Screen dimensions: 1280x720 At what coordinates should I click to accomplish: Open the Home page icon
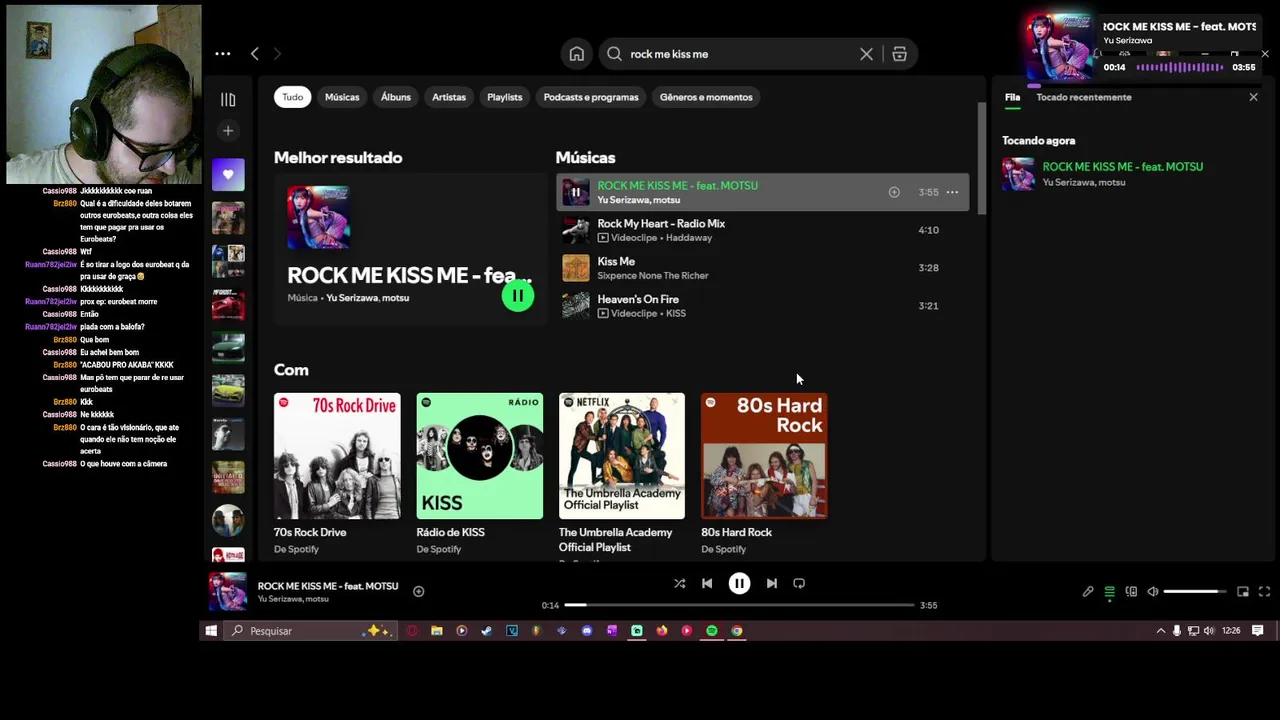[x=577, y=54]
